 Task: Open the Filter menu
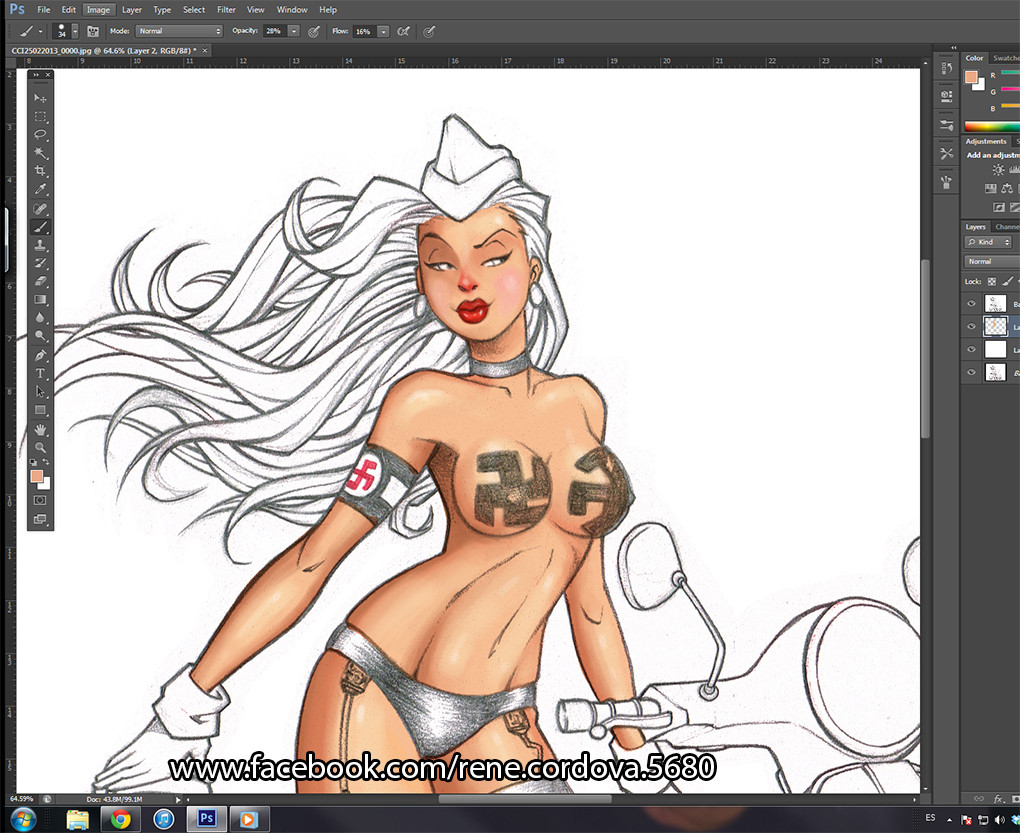coord(226,10)
